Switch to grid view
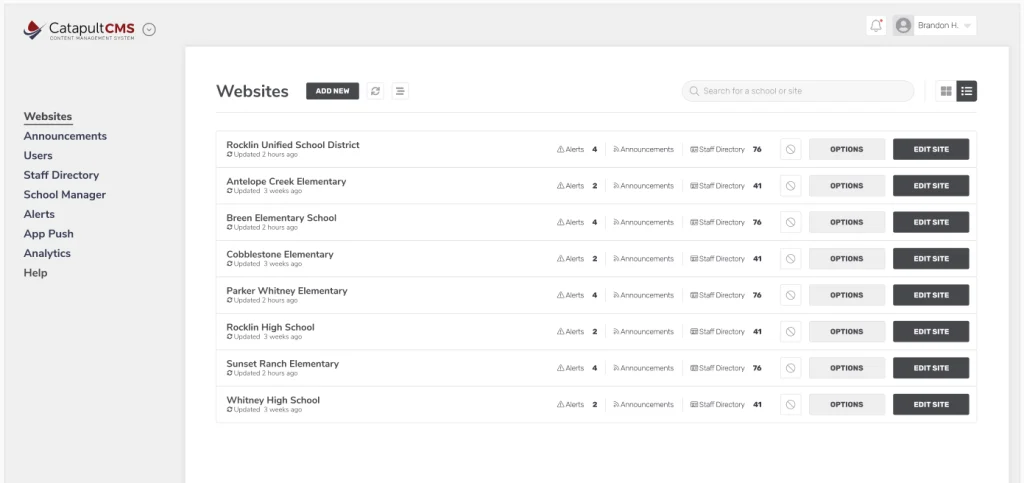Screen dimensions: 1024x483 point(946,91)
